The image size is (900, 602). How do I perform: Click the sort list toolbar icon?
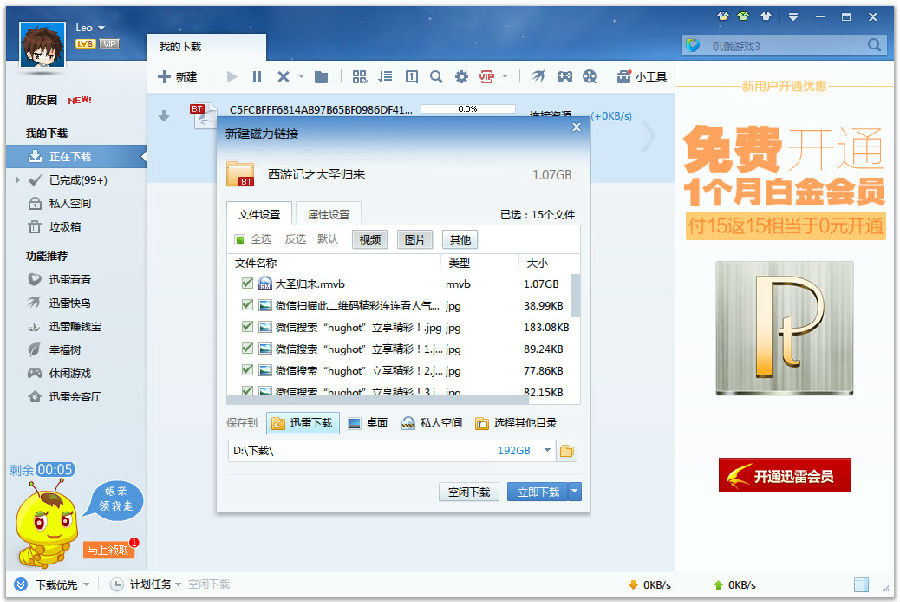[385, 76]
